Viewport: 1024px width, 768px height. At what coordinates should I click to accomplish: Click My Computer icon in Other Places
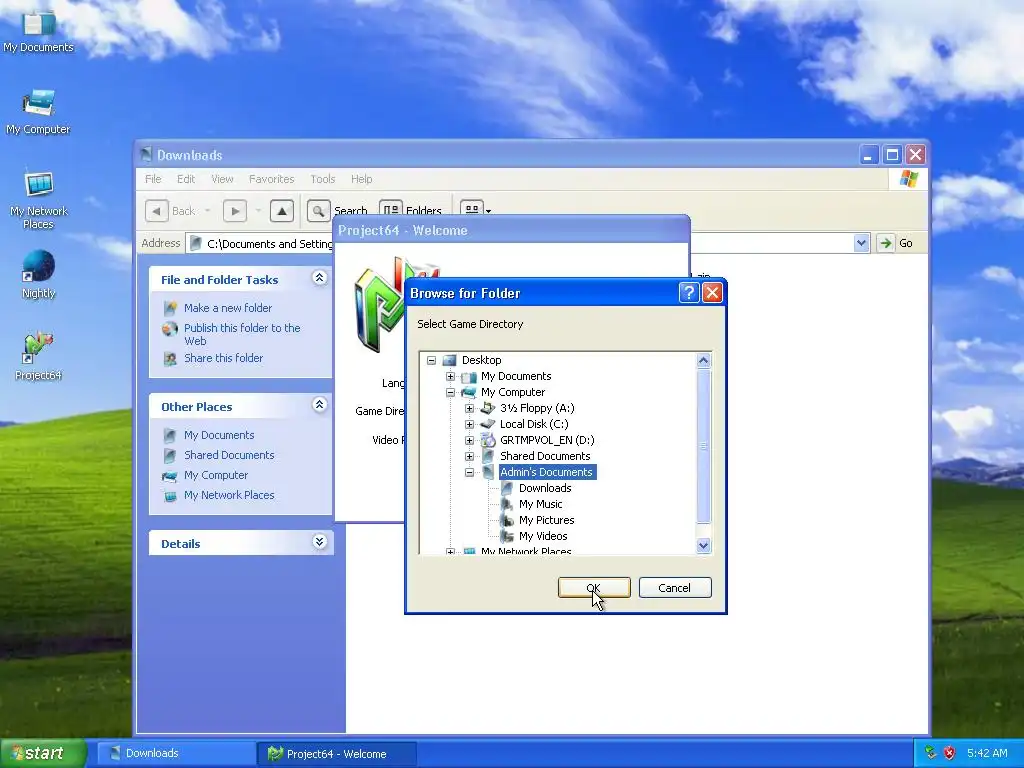click(170, 475)
